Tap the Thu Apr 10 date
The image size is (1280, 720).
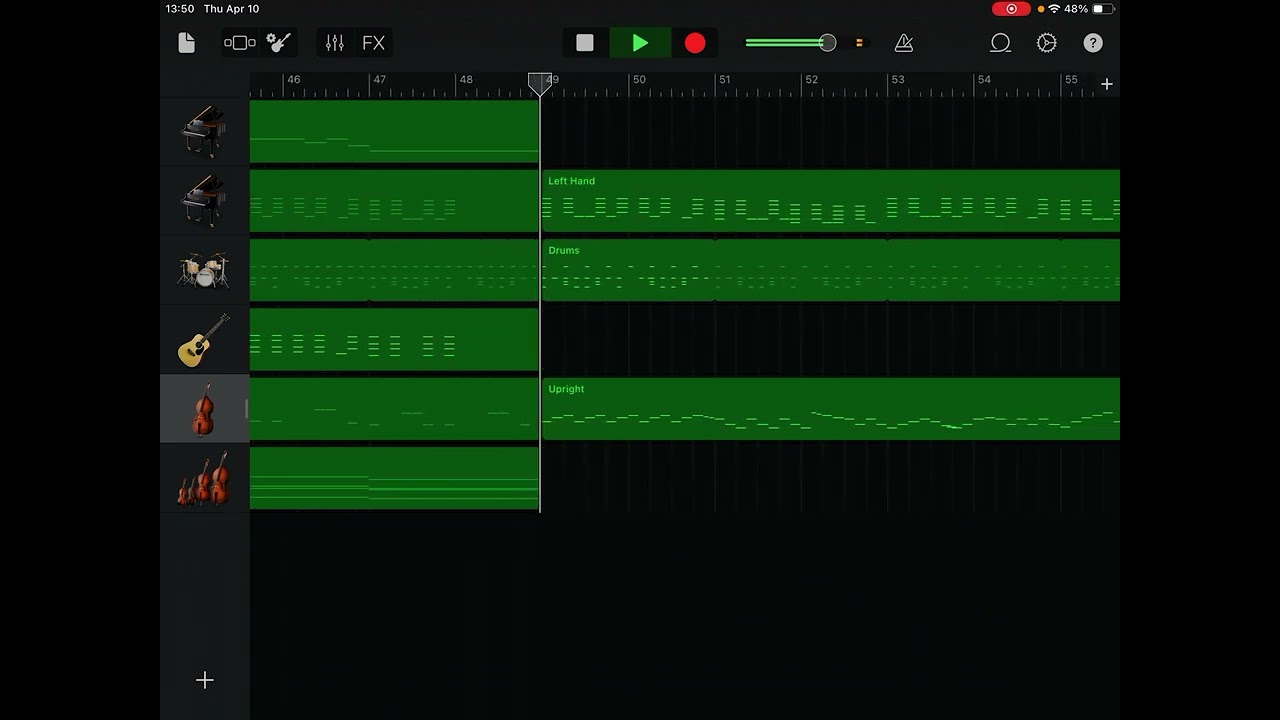tap(231, 9)
